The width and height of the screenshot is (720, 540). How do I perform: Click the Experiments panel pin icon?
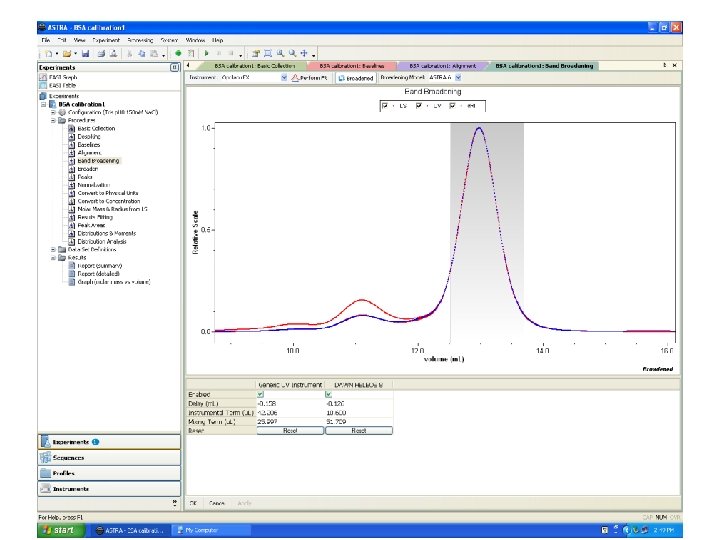(x=174, y=68)
